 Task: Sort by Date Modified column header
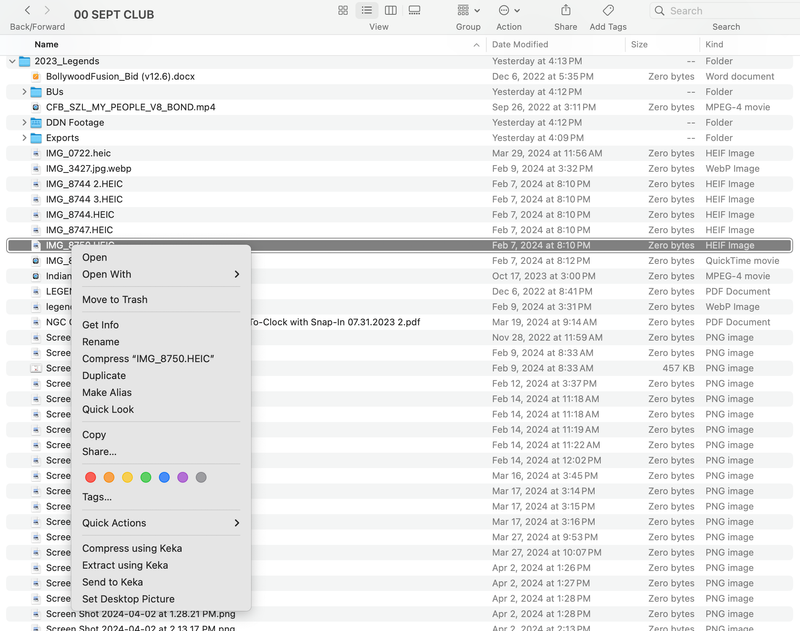[x=520, y=45]
